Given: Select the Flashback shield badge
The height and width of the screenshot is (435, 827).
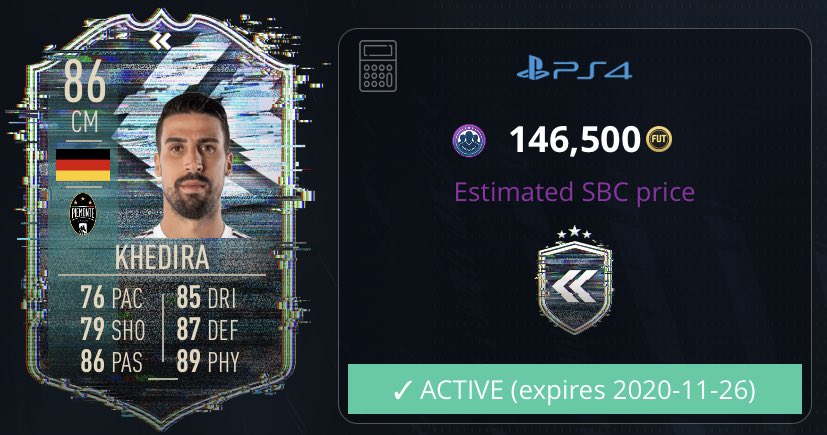Looking at the screenshot, I should (574, 280).
